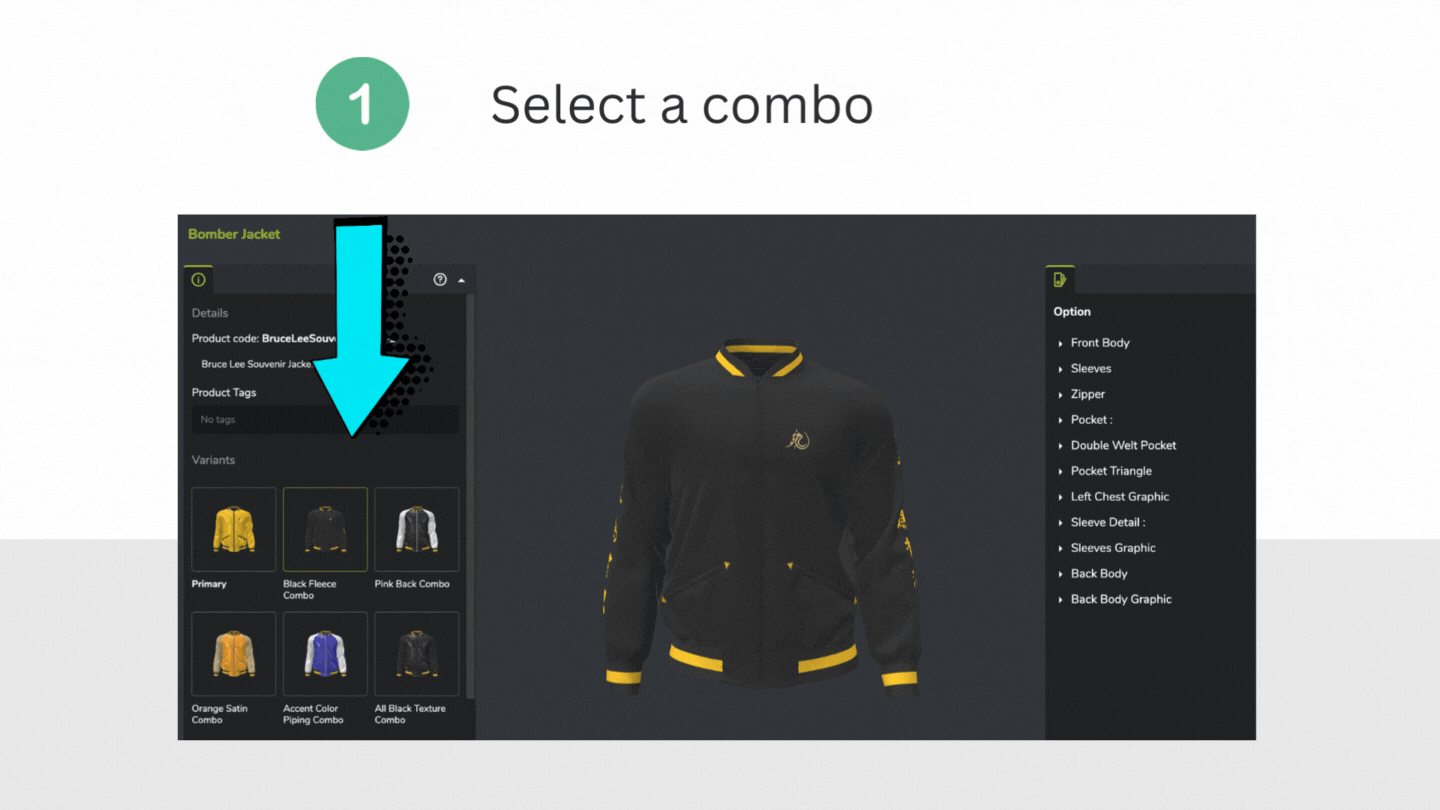Collapse the details panel with the small up arrow

(461, 281)
